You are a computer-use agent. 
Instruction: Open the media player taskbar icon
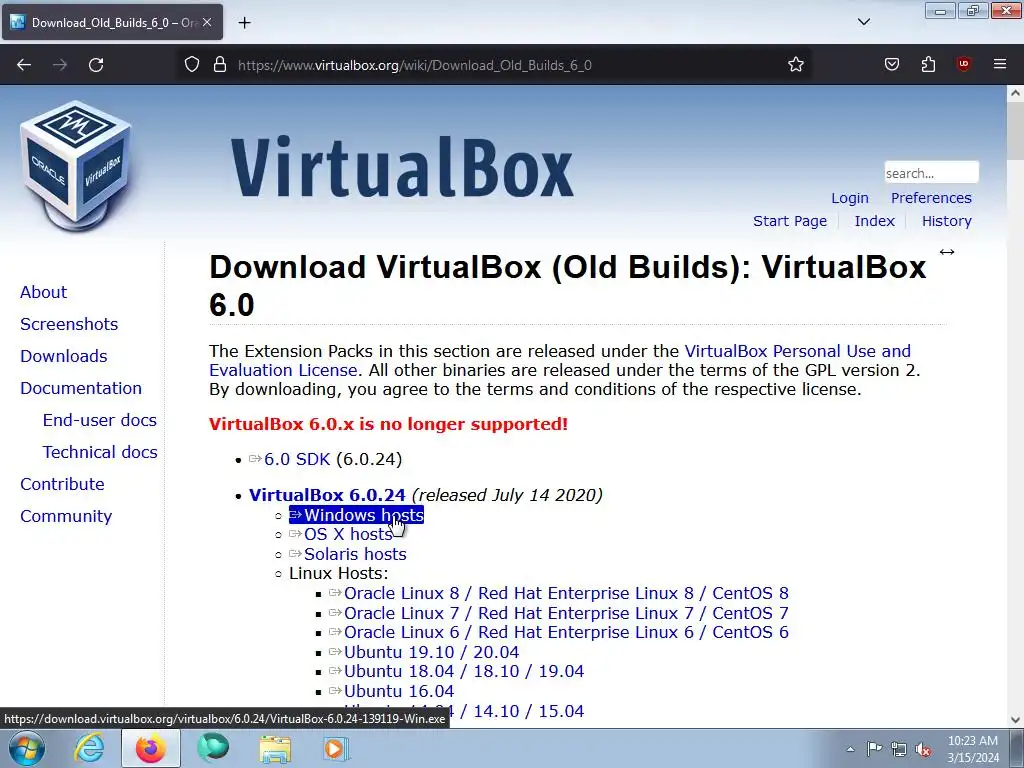click(x=336, y=748)
